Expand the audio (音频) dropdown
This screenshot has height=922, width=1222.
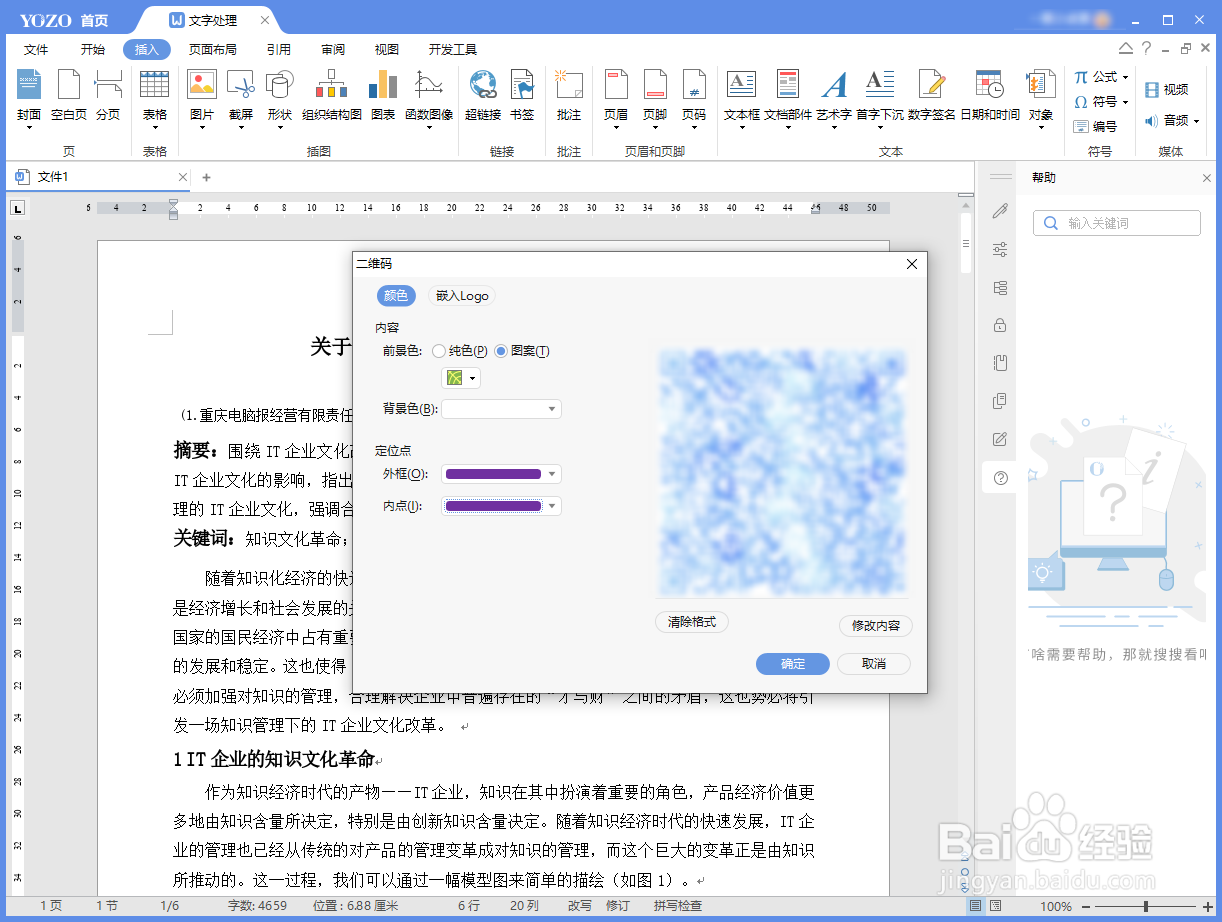[x=1196, y=121]
